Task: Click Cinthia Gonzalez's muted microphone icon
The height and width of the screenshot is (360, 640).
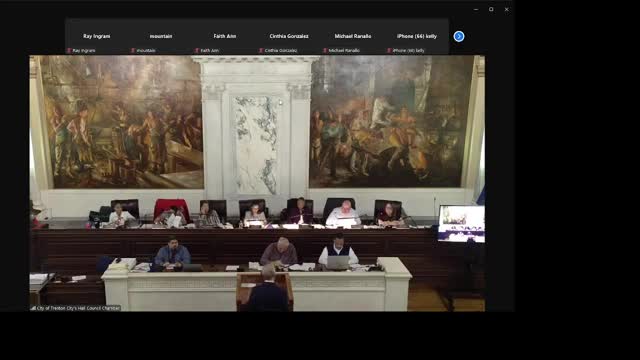Action: [x=261, y=51]
